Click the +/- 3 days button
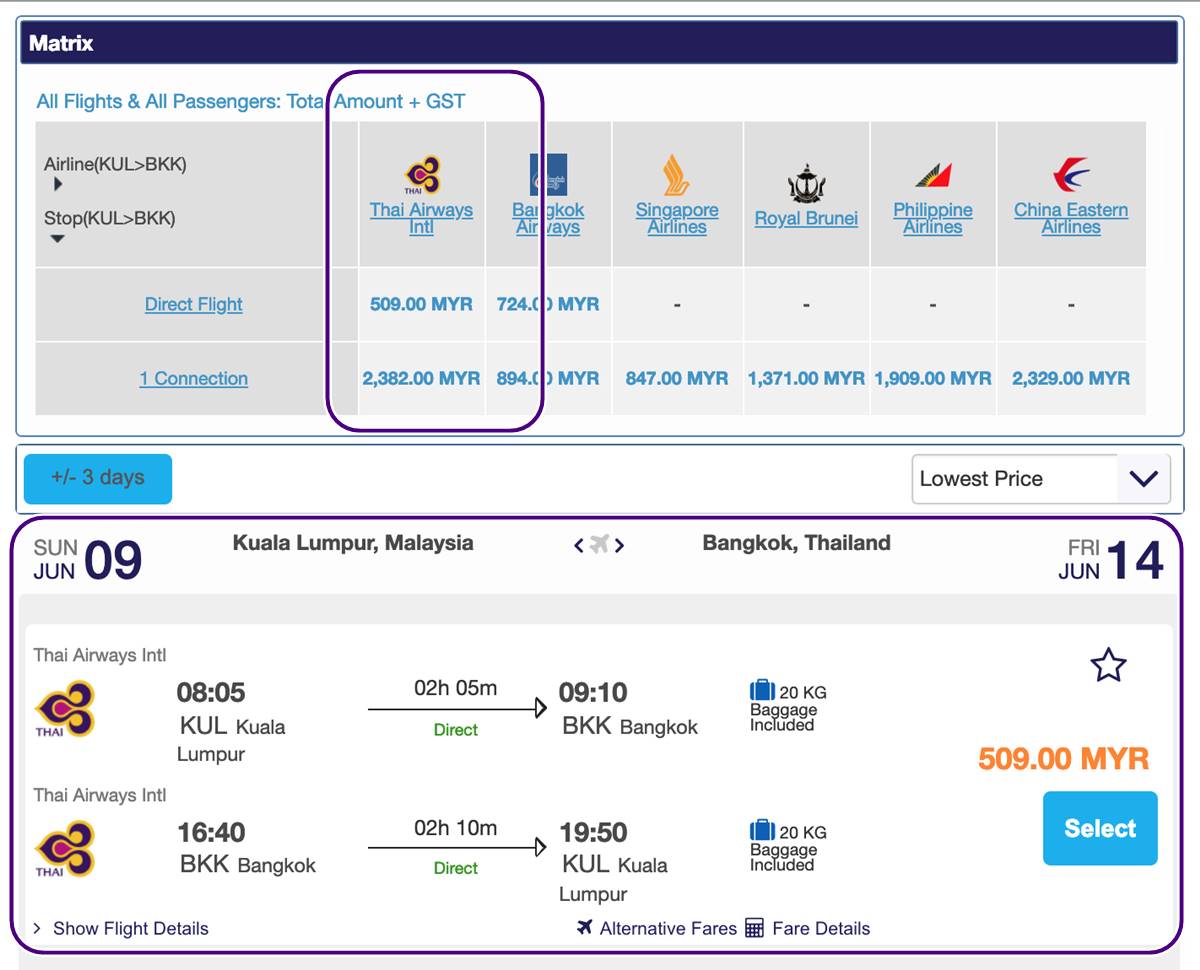 click(x=98, y=478)
